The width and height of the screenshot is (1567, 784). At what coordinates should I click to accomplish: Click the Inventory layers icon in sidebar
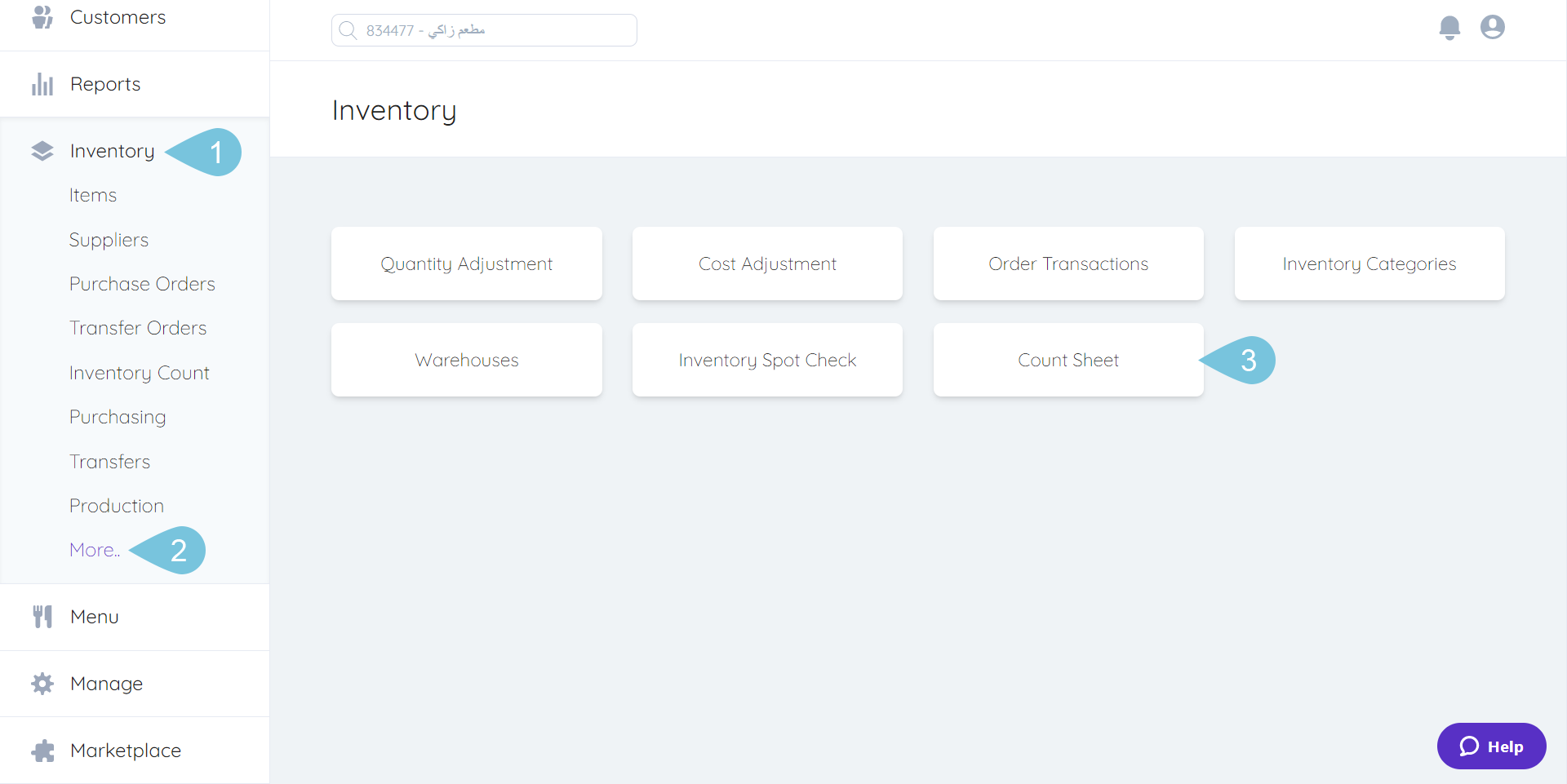point(42,151)
